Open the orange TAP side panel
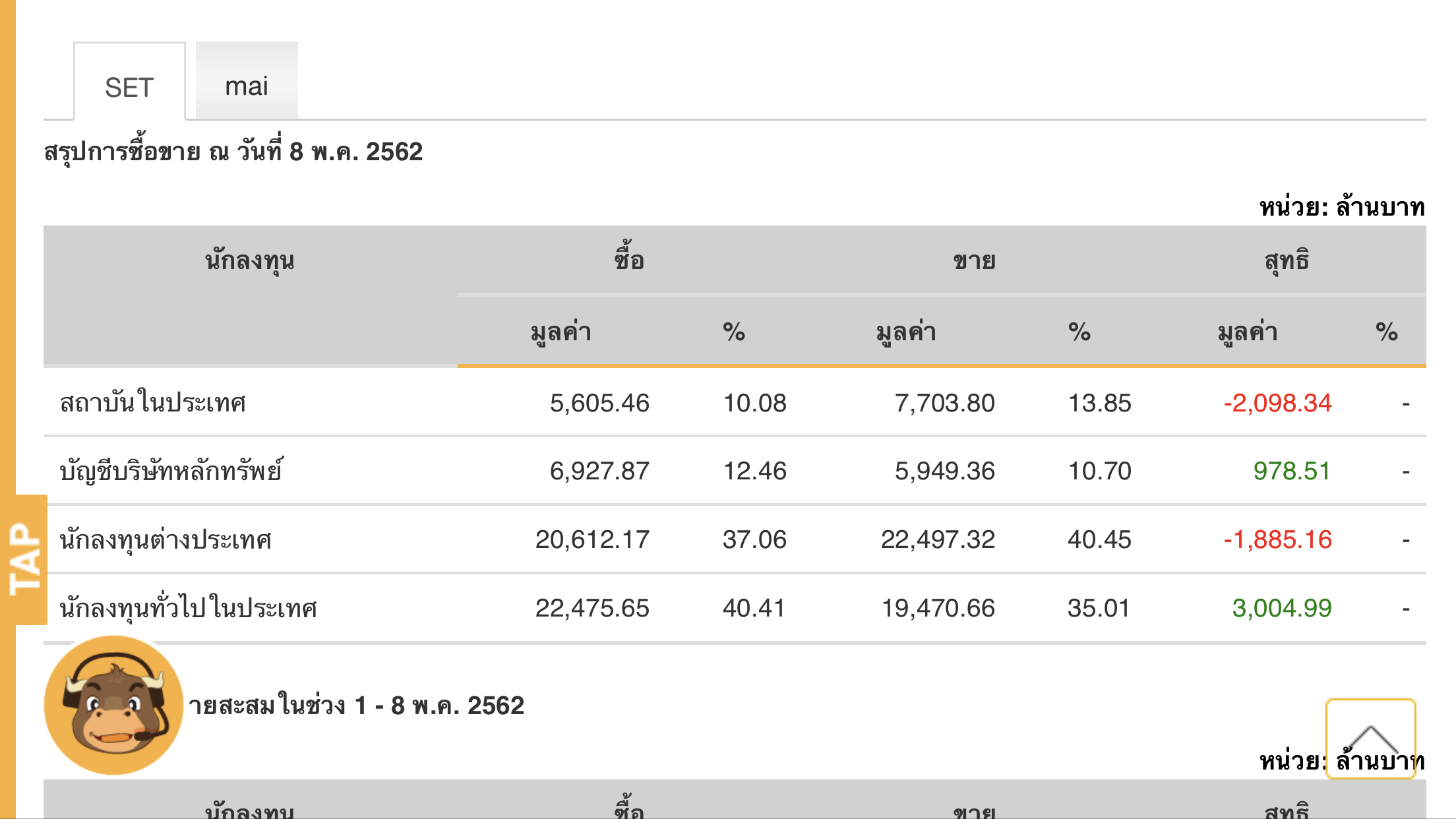The width and height of the screenshot is (1456, 819). coord(25,559)
